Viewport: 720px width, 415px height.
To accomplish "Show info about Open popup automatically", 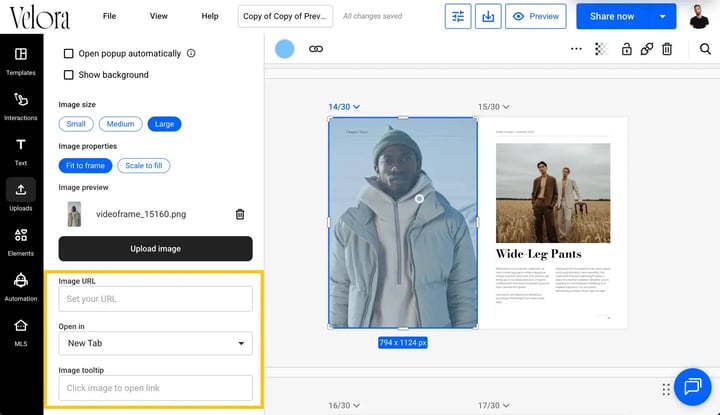I will (191, 53).
